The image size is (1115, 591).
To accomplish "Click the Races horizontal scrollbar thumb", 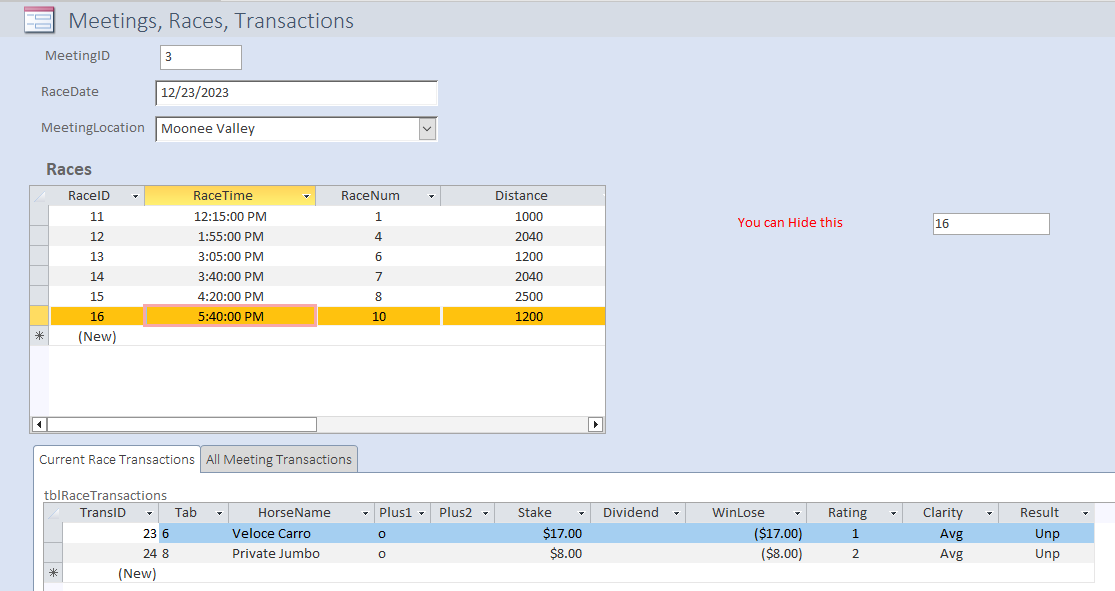I will point(181,425).
